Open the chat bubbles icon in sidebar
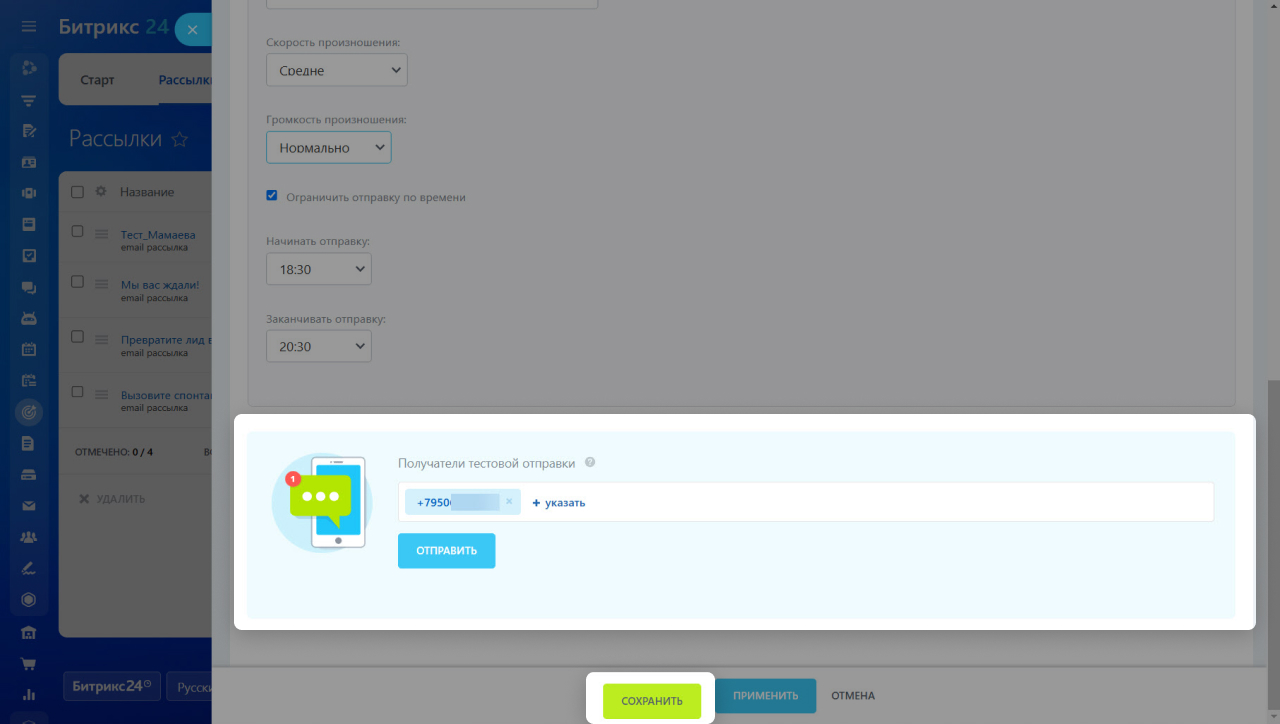 (29, 287)
